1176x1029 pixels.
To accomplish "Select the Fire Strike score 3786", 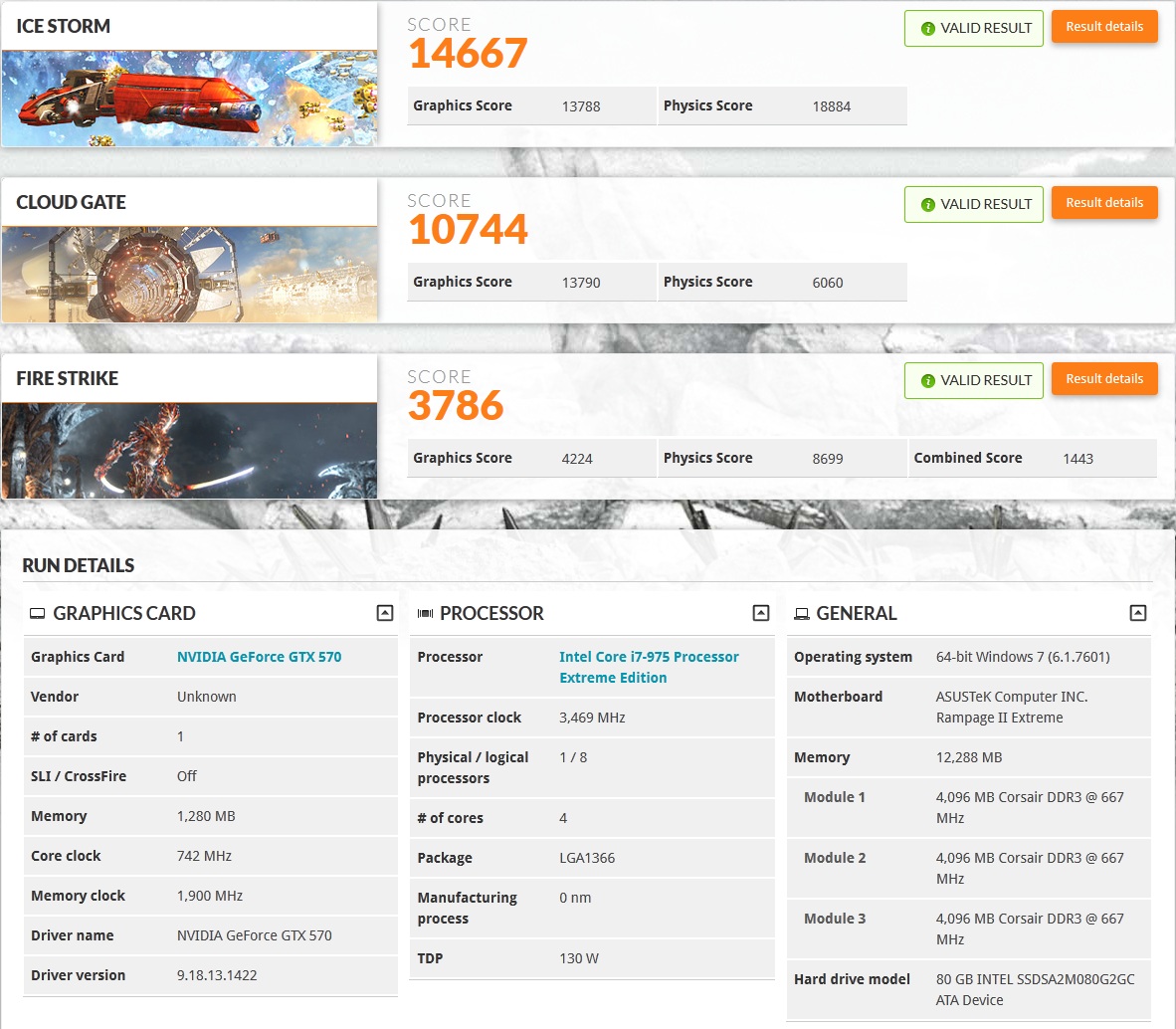I will click(456, 406).
